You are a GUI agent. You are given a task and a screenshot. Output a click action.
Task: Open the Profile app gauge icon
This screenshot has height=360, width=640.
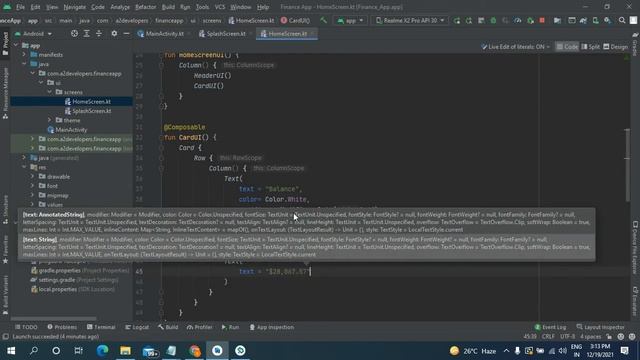click(x=518, y=20)
